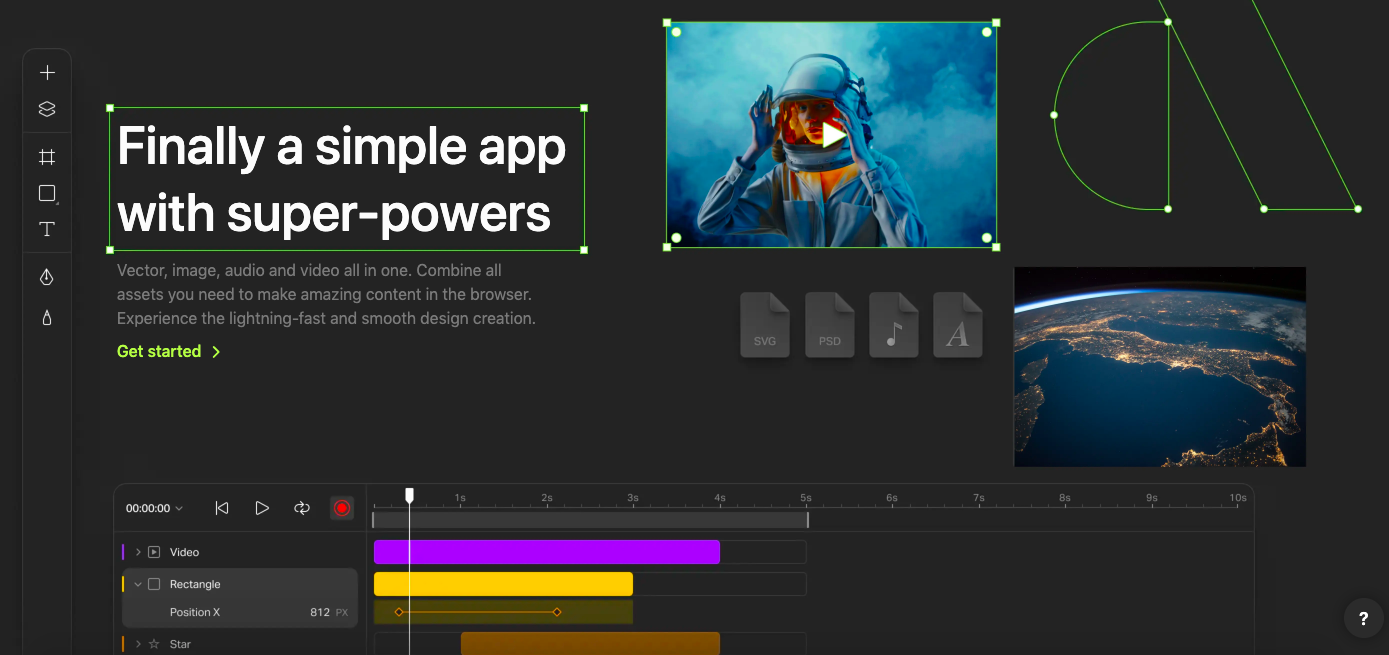The image size is (1389, 655).
Task: Click the plus Add icon in left toolbar
Action: [x=47, y=73]
